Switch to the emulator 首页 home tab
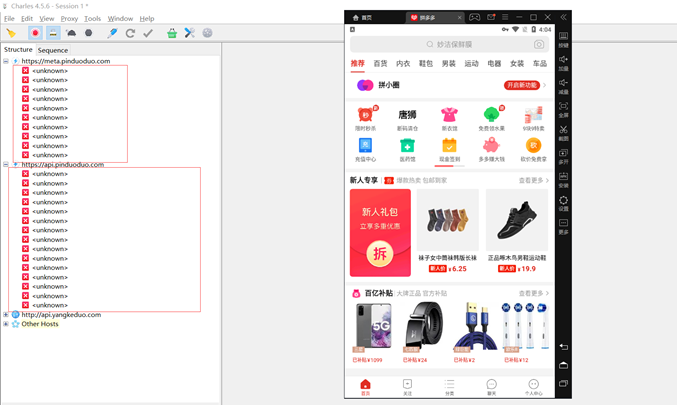 [x=362, y=17]
